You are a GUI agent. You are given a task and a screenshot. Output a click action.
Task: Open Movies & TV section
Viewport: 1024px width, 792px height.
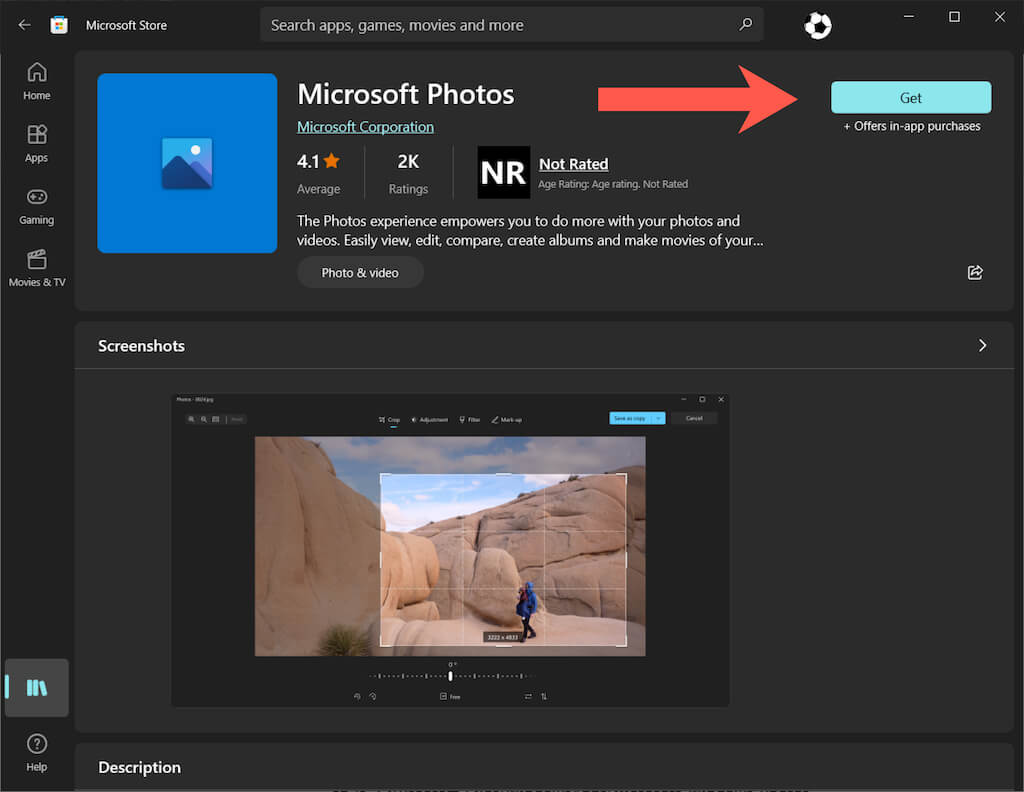tap(37, 267)
